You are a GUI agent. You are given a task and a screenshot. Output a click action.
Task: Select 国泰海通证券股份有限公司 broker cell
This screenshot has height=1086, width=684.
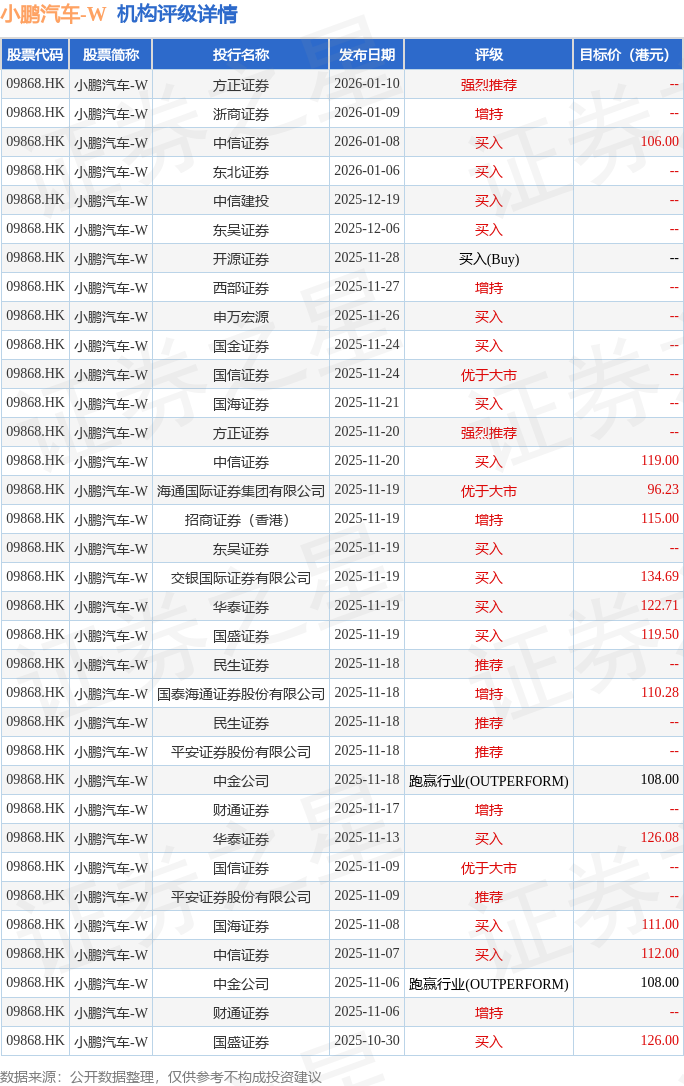pos(240,694)
